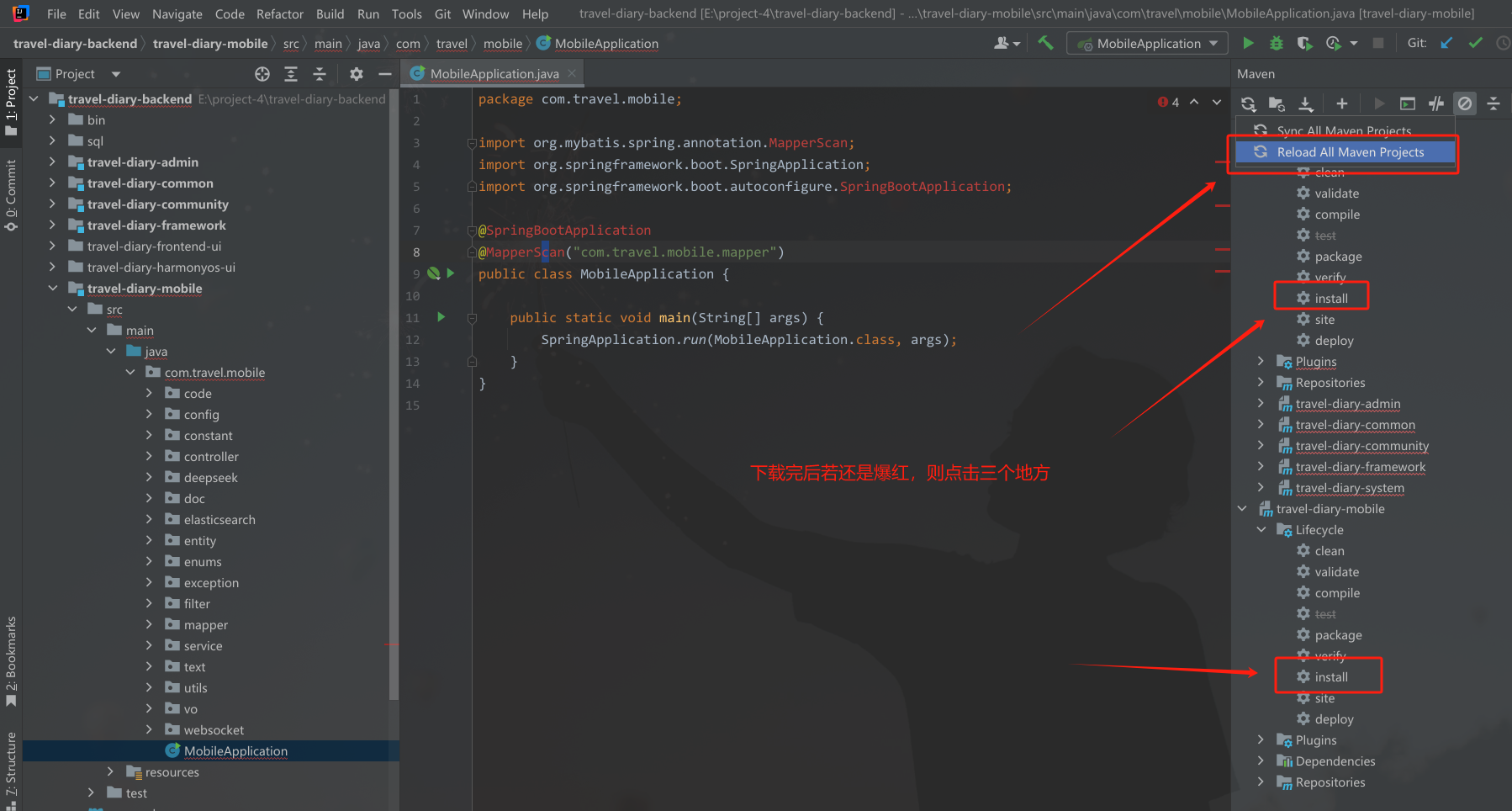Toggle the Z: Structure tool window button
1512x811 pixels.
pyautogui.click(x=11, y=770)
